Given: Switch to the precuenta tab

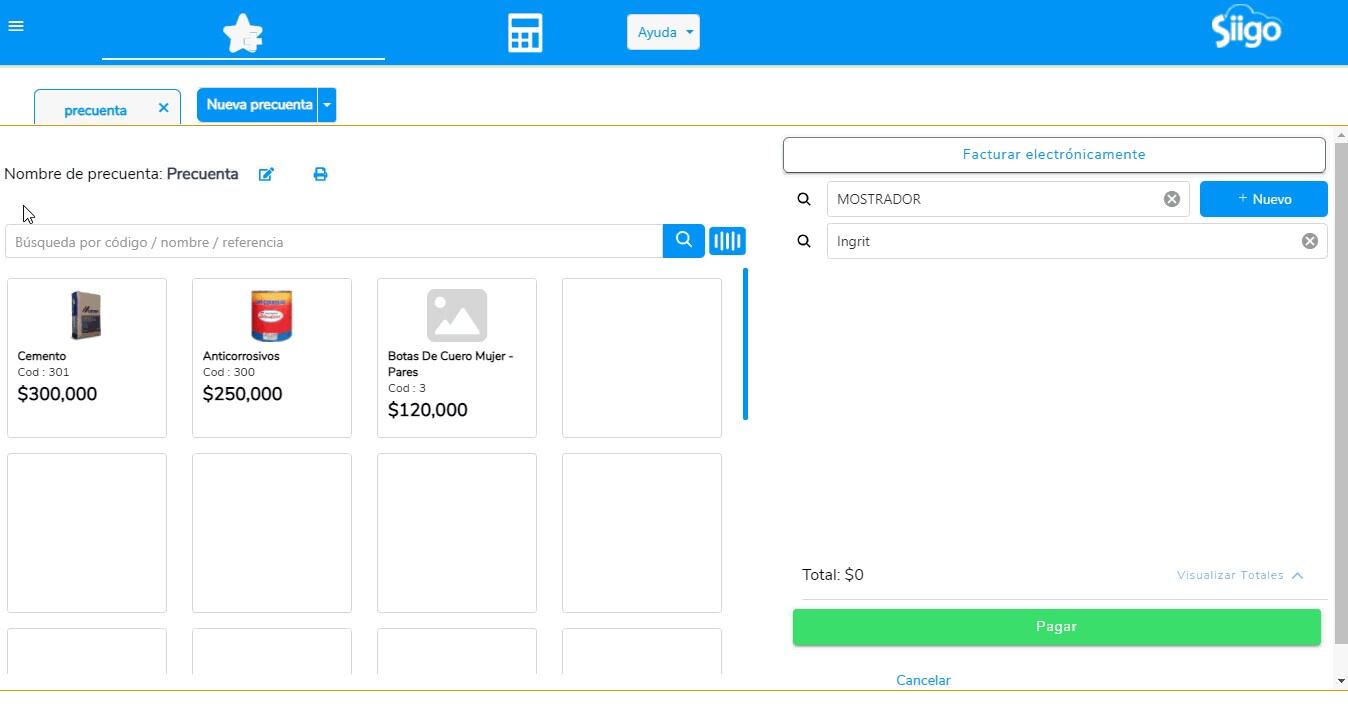Looking at the screenshot, I should click(95, 110).
